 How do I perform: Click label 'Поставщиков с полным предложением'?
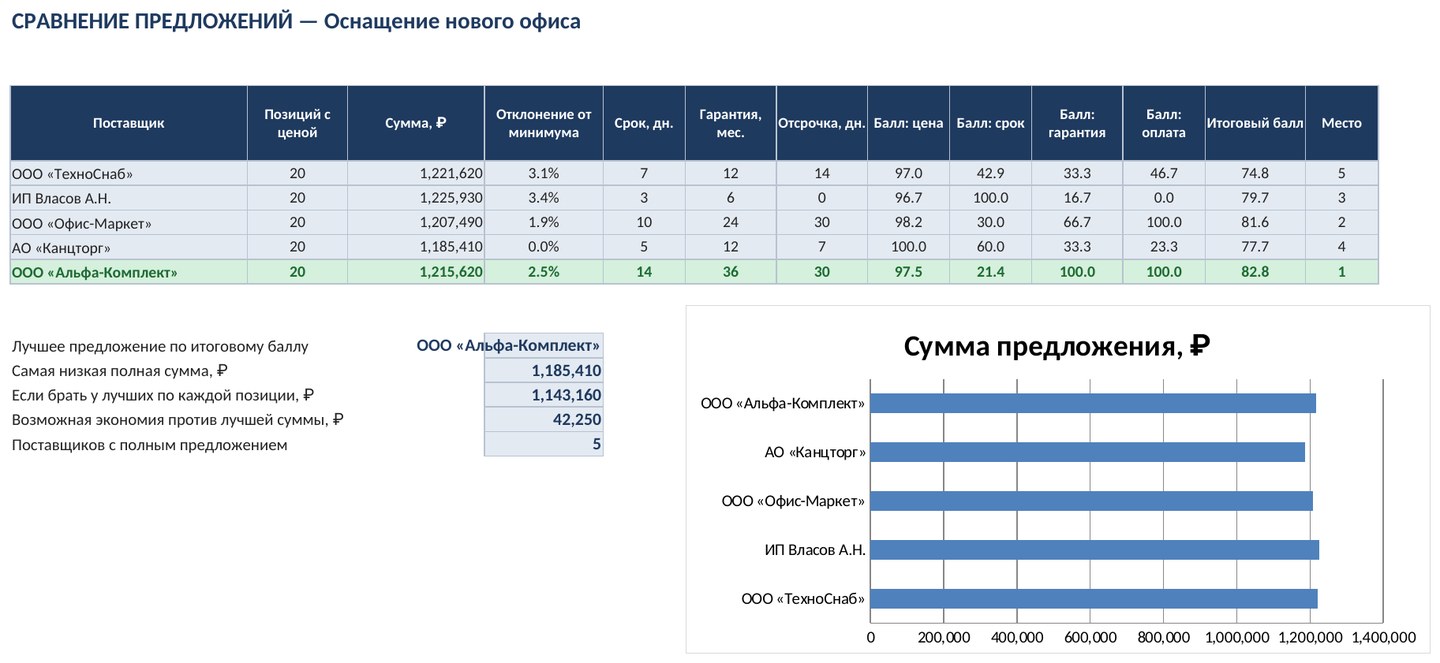coord(149,444)
